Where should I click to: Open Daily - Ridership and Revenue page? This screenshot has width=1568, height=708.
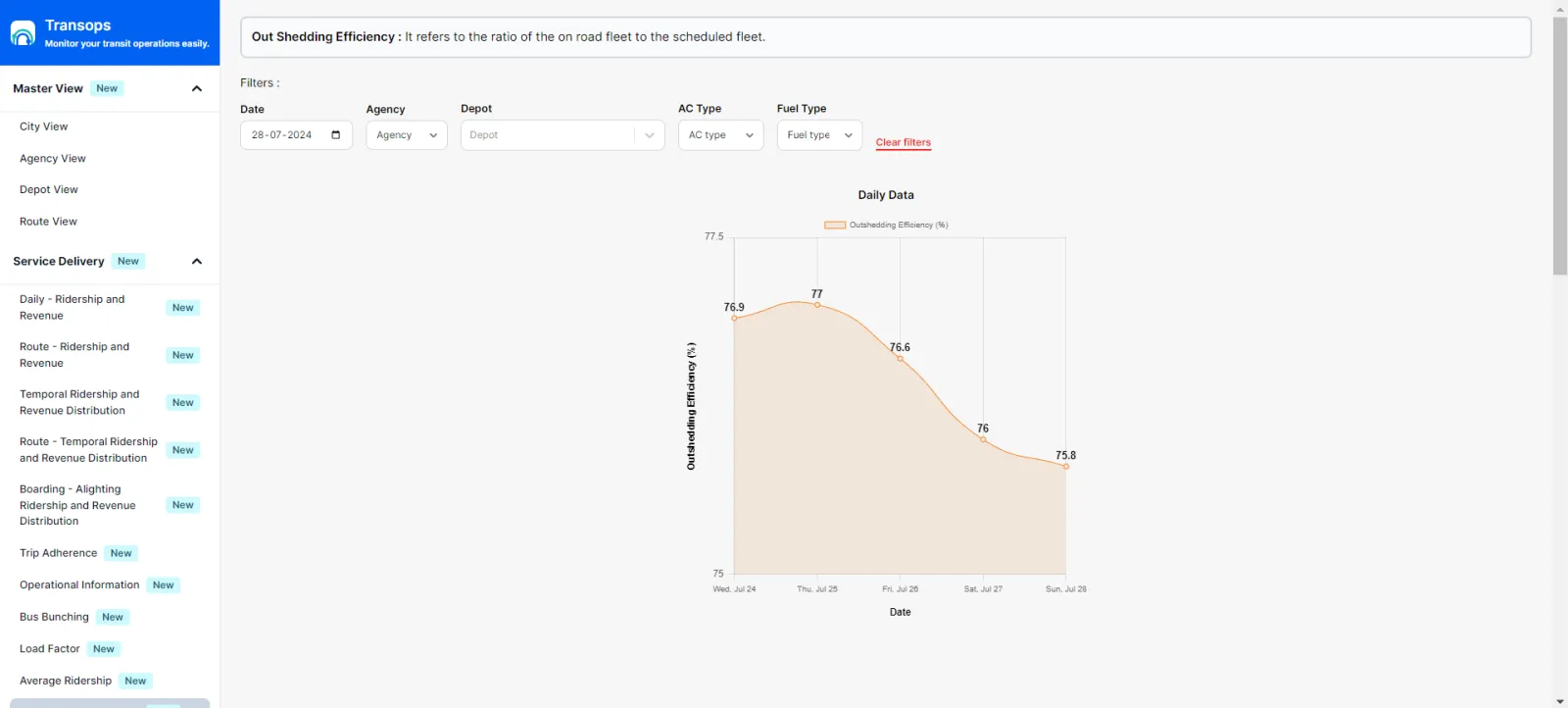(x=73, y=307)
